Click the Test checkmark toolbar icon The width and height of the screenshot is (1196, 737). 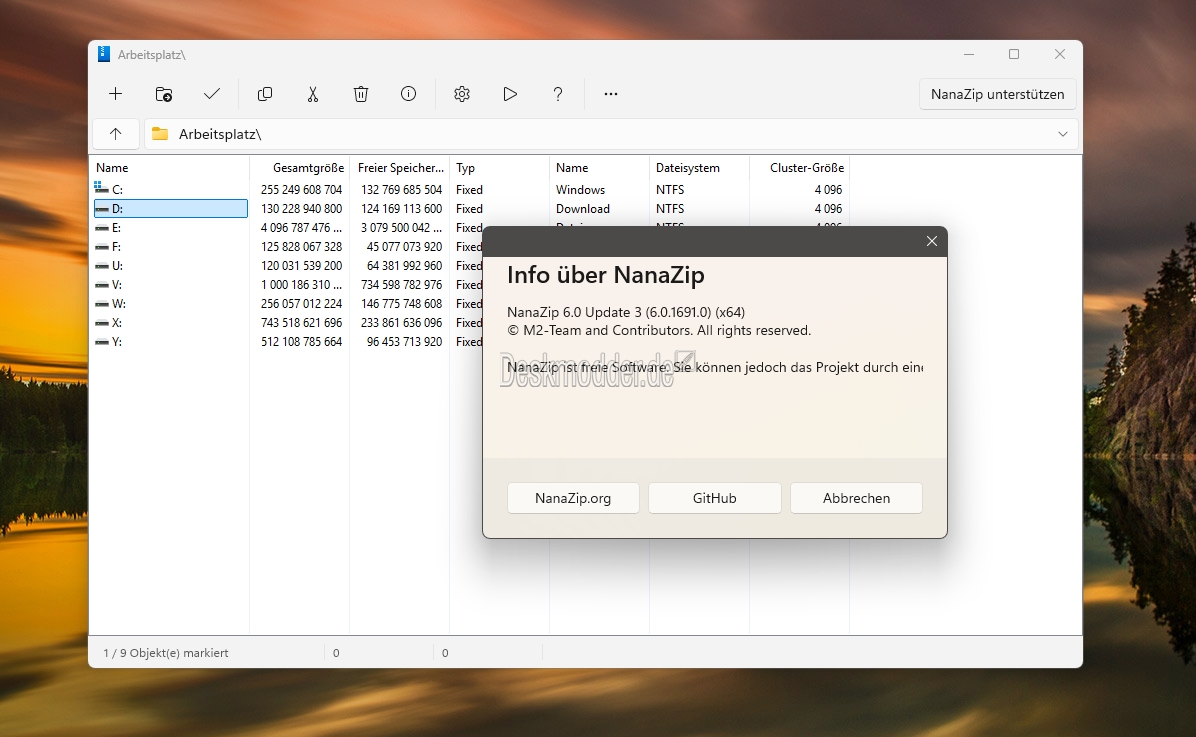click(x=212, y=94)
